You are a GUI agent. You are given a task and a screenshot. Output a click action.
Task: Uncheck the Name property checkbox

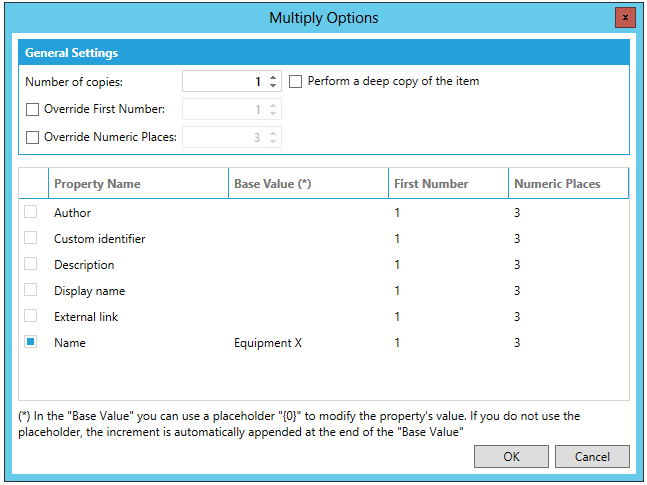point(32,342)
